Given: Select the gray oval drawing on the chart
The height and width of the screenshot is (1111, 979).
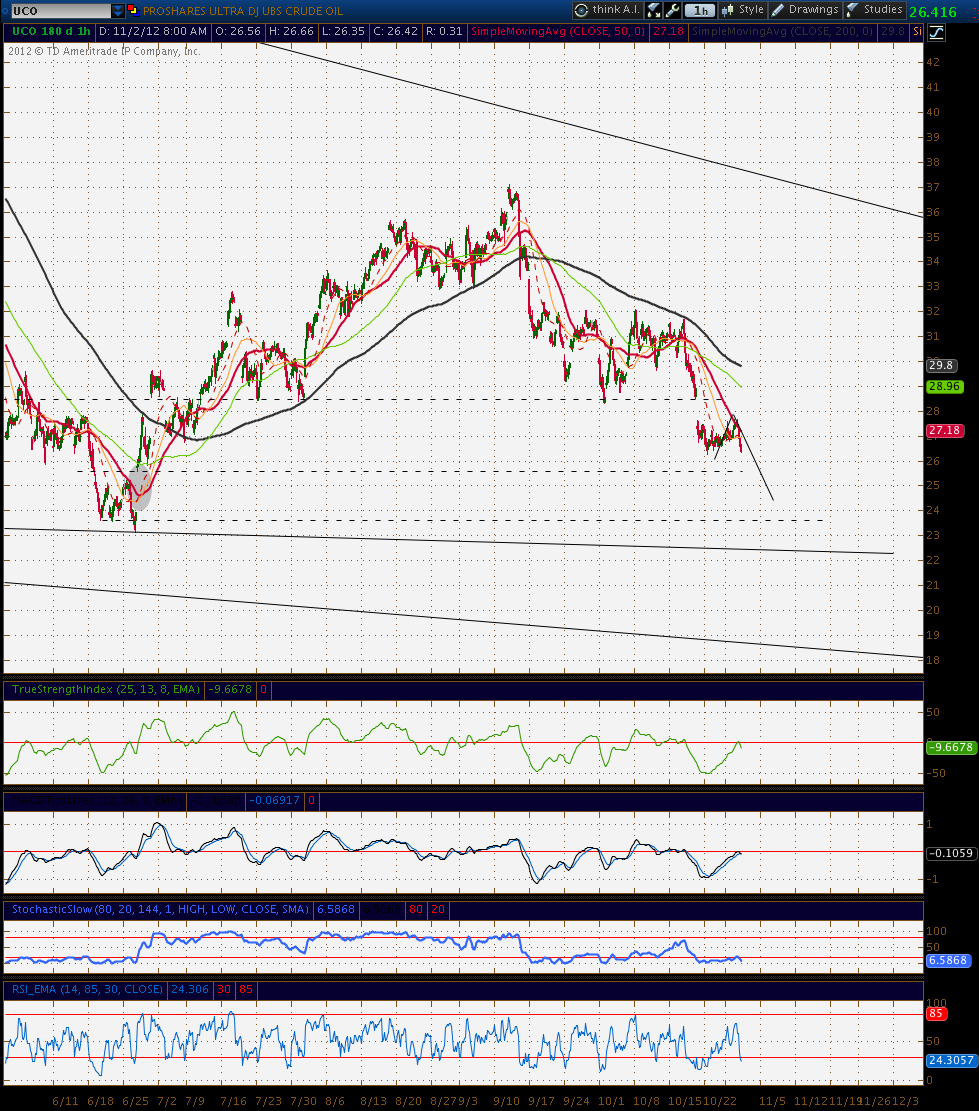Looking at the screenshot, I should click(140, 487).
